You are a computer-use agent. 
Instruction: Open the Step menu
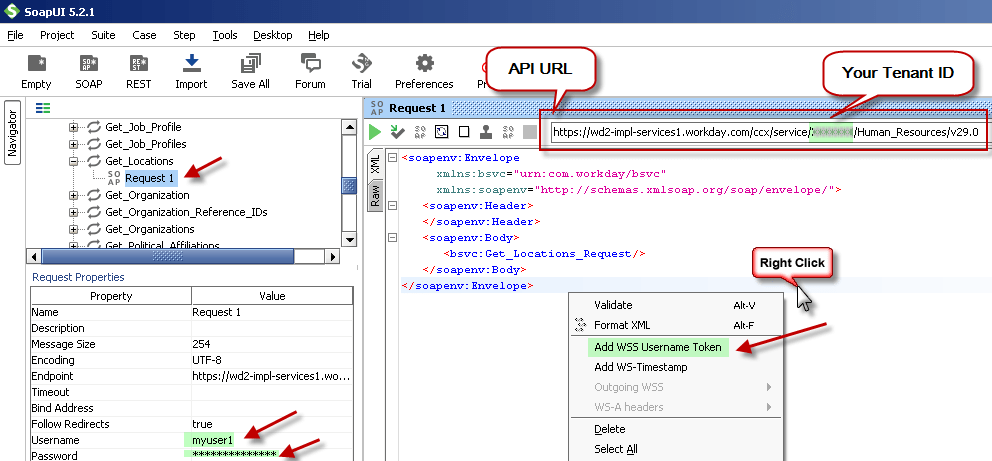tap(184, 35)
